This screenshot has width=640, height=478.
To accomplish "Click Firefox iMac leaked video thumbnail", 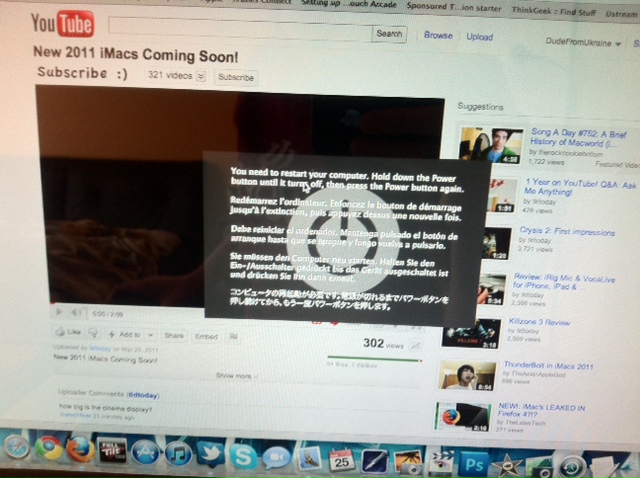I will 463,417.
